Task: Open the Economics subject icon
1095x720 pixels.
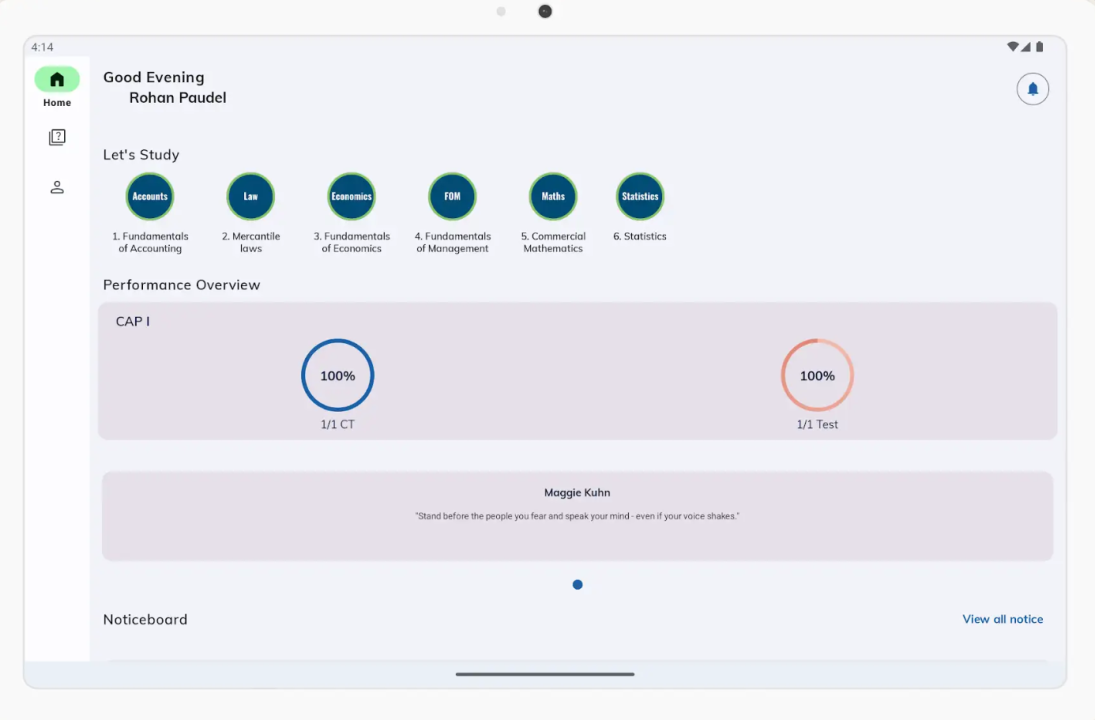Action: (x=351, y=196)
